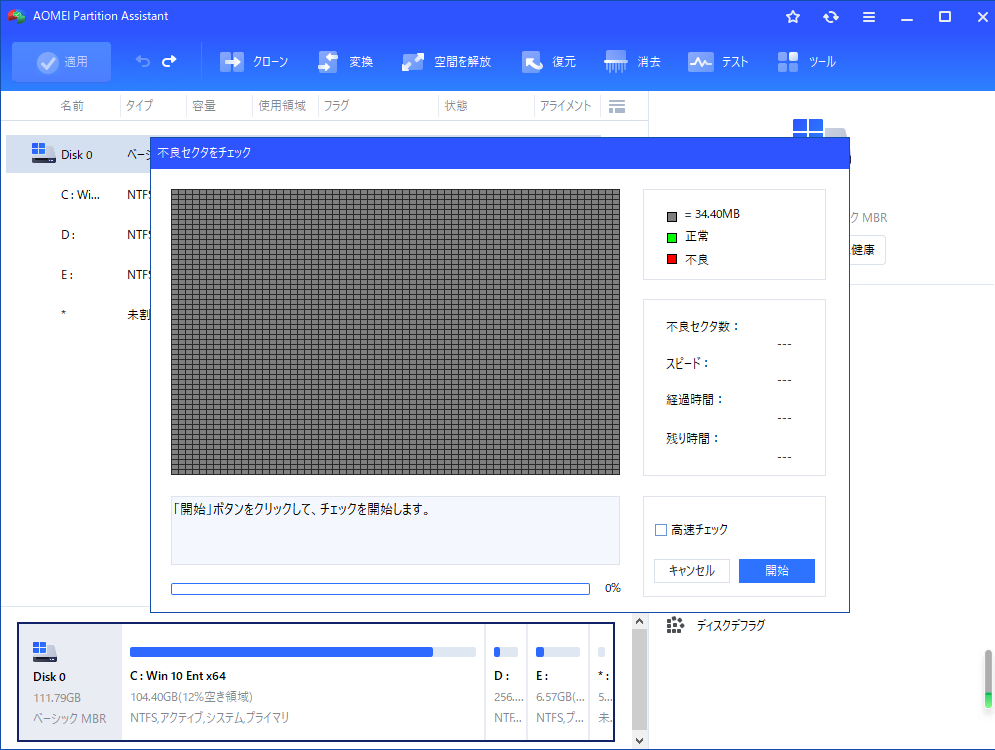Click the 0% progress text
Screen dimensions: 995x750
coord(612,588)
